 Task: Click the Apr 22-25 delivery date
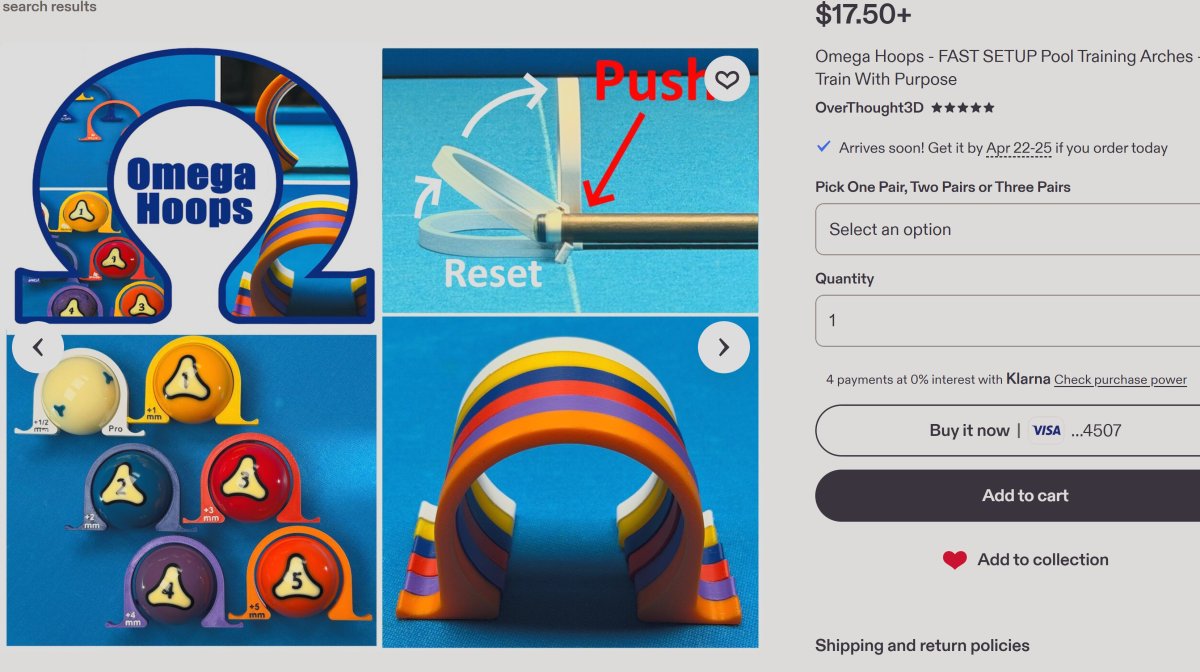(x=1018, y=148)
